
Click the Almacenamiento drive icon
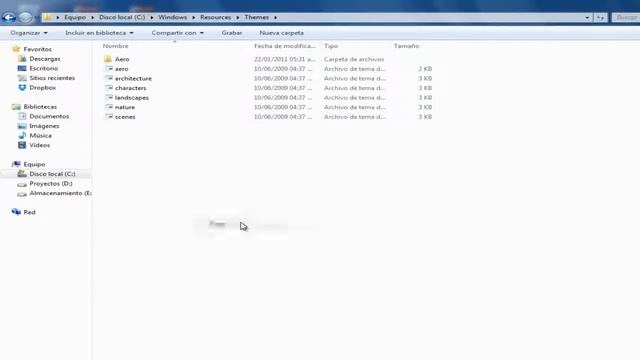click(22, 193)
